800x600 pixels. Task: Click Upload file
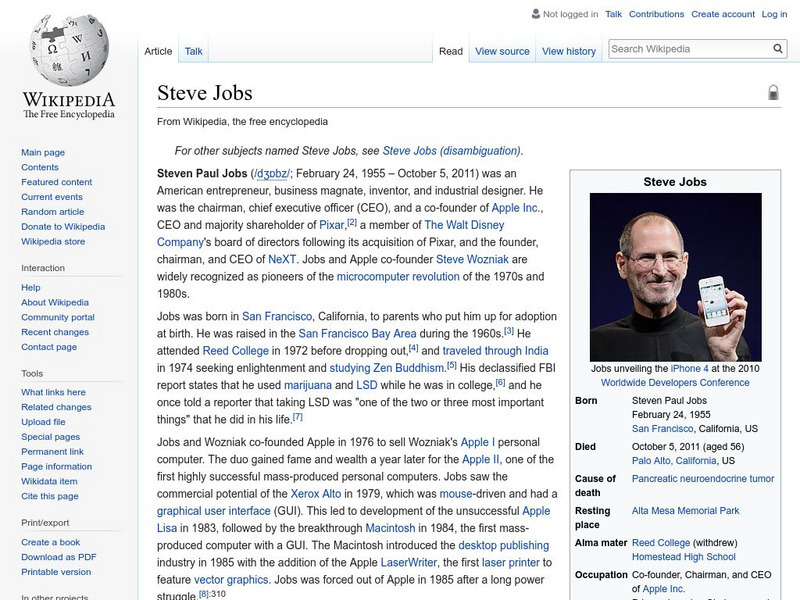coord(43,421)
